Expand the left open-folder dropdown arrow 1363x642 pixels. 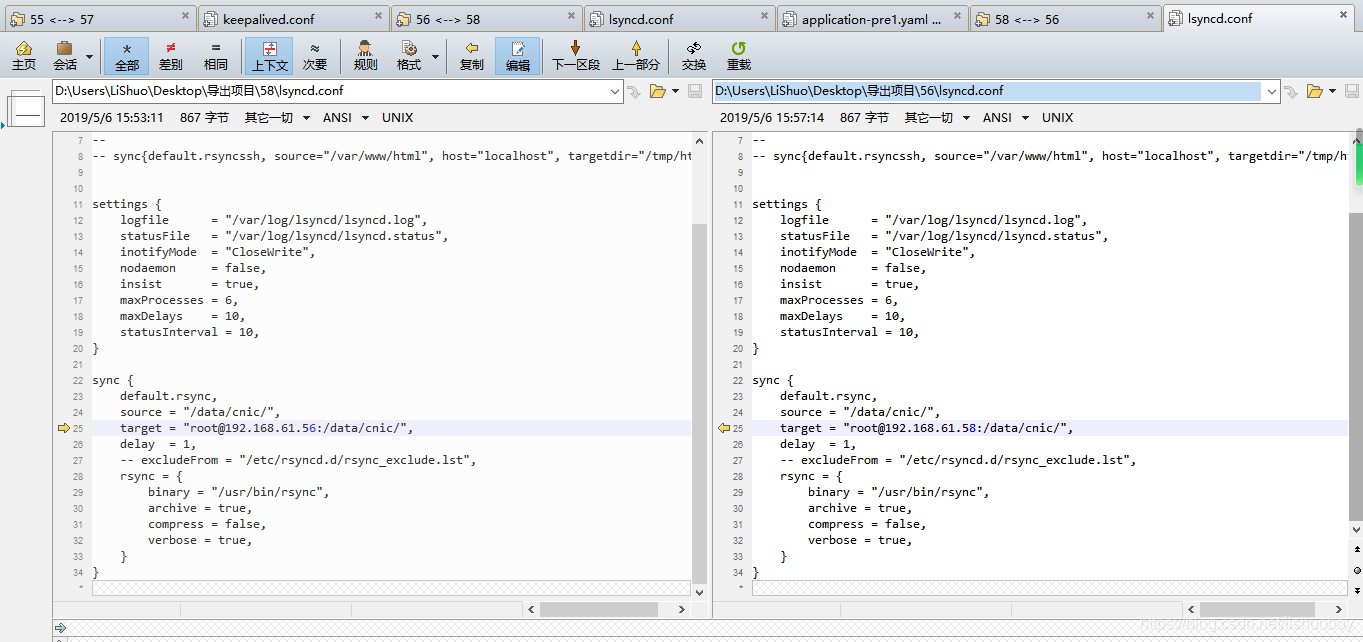tap(674, 91)
